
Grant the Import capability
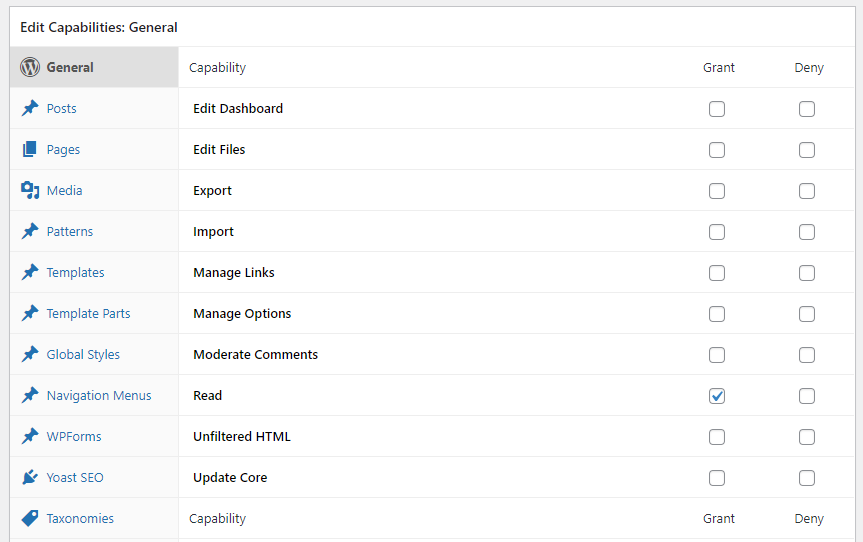click(x=717, y=232)
